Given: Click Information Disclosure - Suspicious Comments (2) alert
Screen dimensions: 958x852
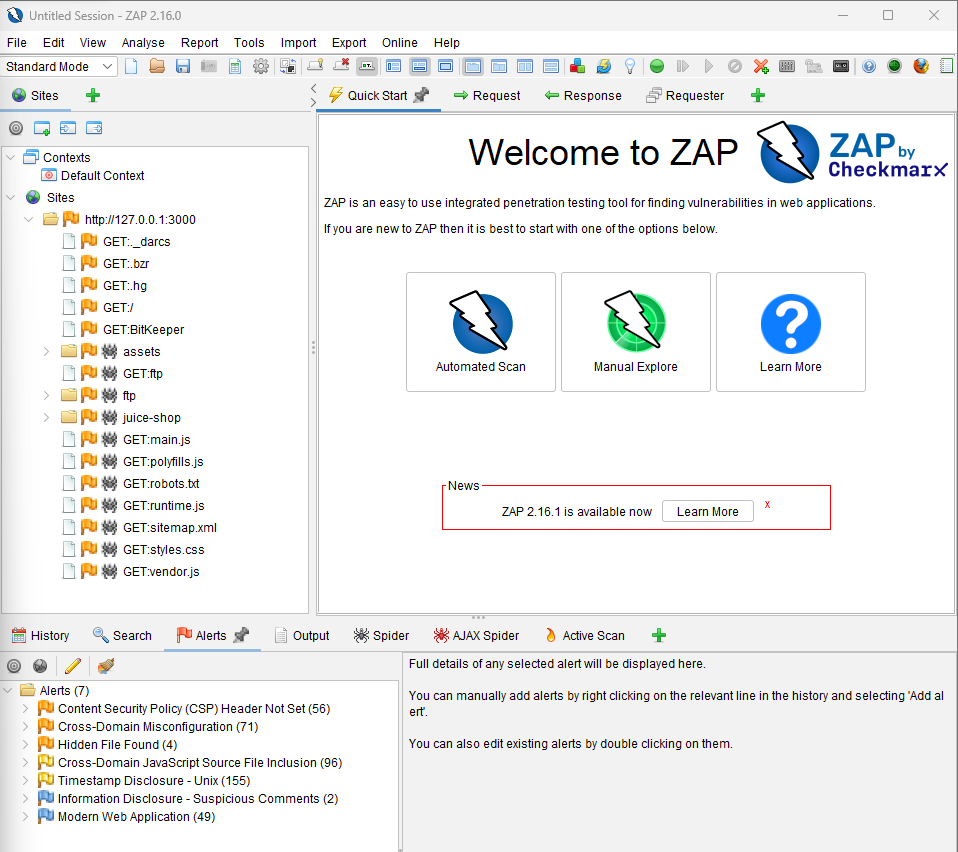Looking at the screenshot, I should tap(197, 798).
